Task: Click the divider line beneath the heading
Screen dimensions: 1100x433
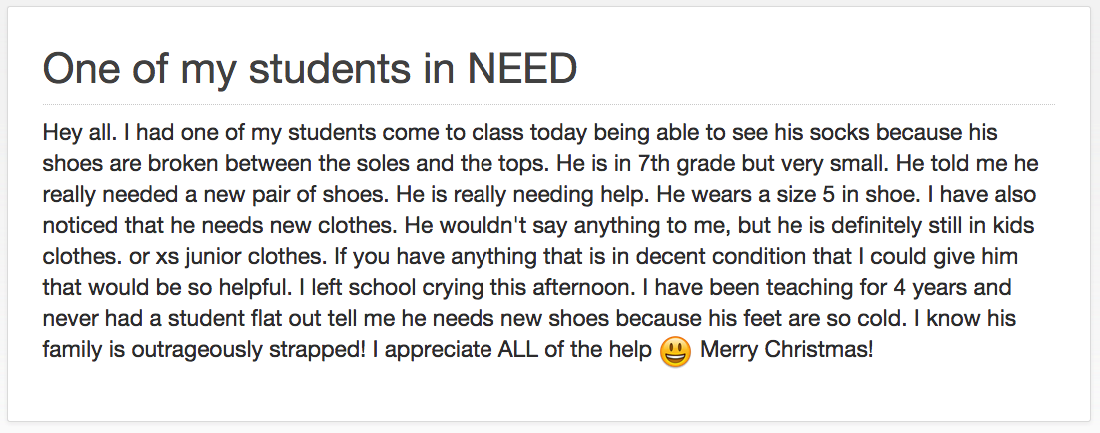Action: click(548, 104)
